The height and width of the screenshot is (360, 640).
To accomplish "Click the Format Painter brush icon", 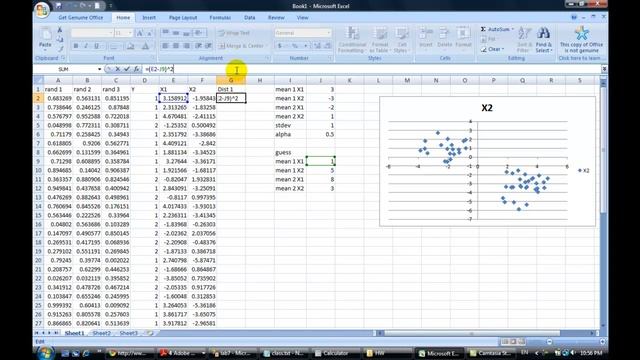I will pyautogui.click(x=60, y=49).
